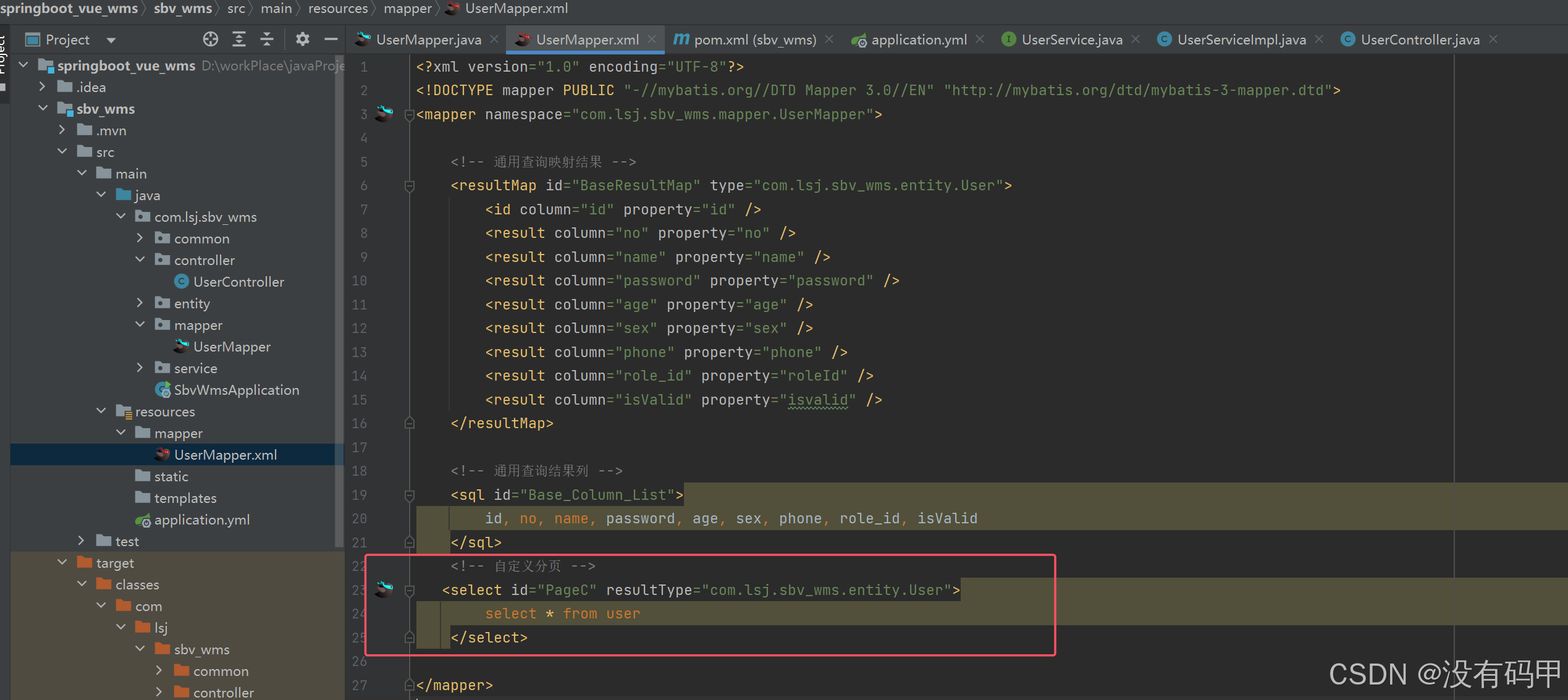Select Opened File with the crosshair icon

point(210,39)
